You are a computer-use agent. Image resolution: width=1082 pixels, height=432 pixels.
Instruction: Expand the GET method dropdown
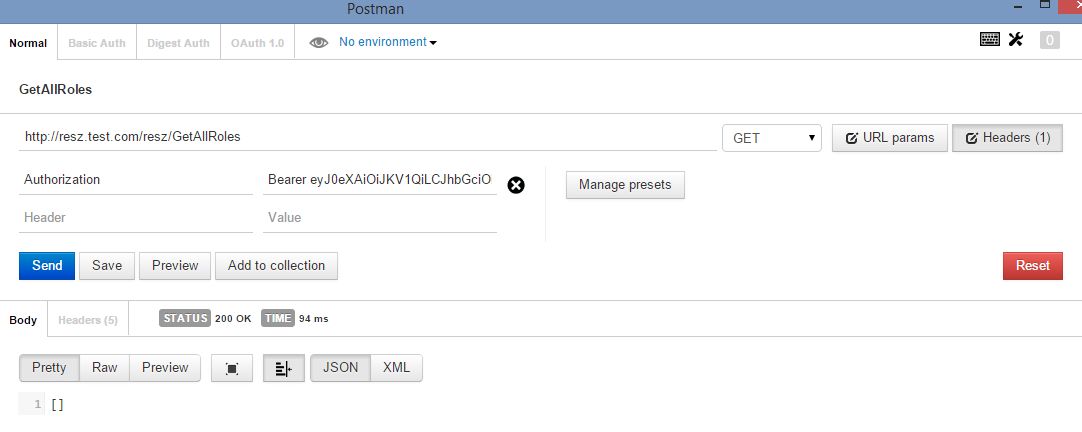tap(771, 138)
